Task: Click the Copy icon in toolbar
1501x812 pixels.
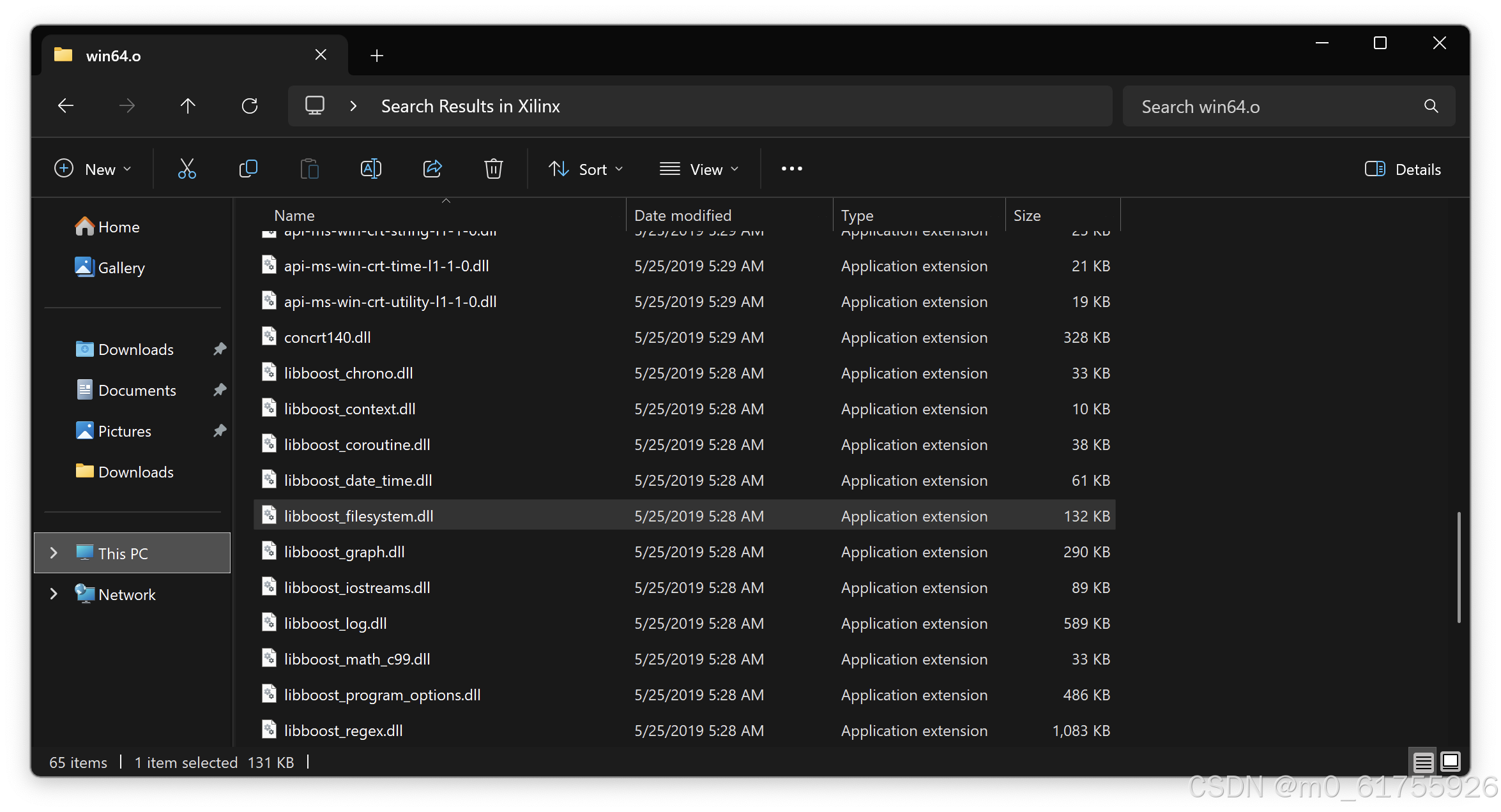Action: [248, 169]
